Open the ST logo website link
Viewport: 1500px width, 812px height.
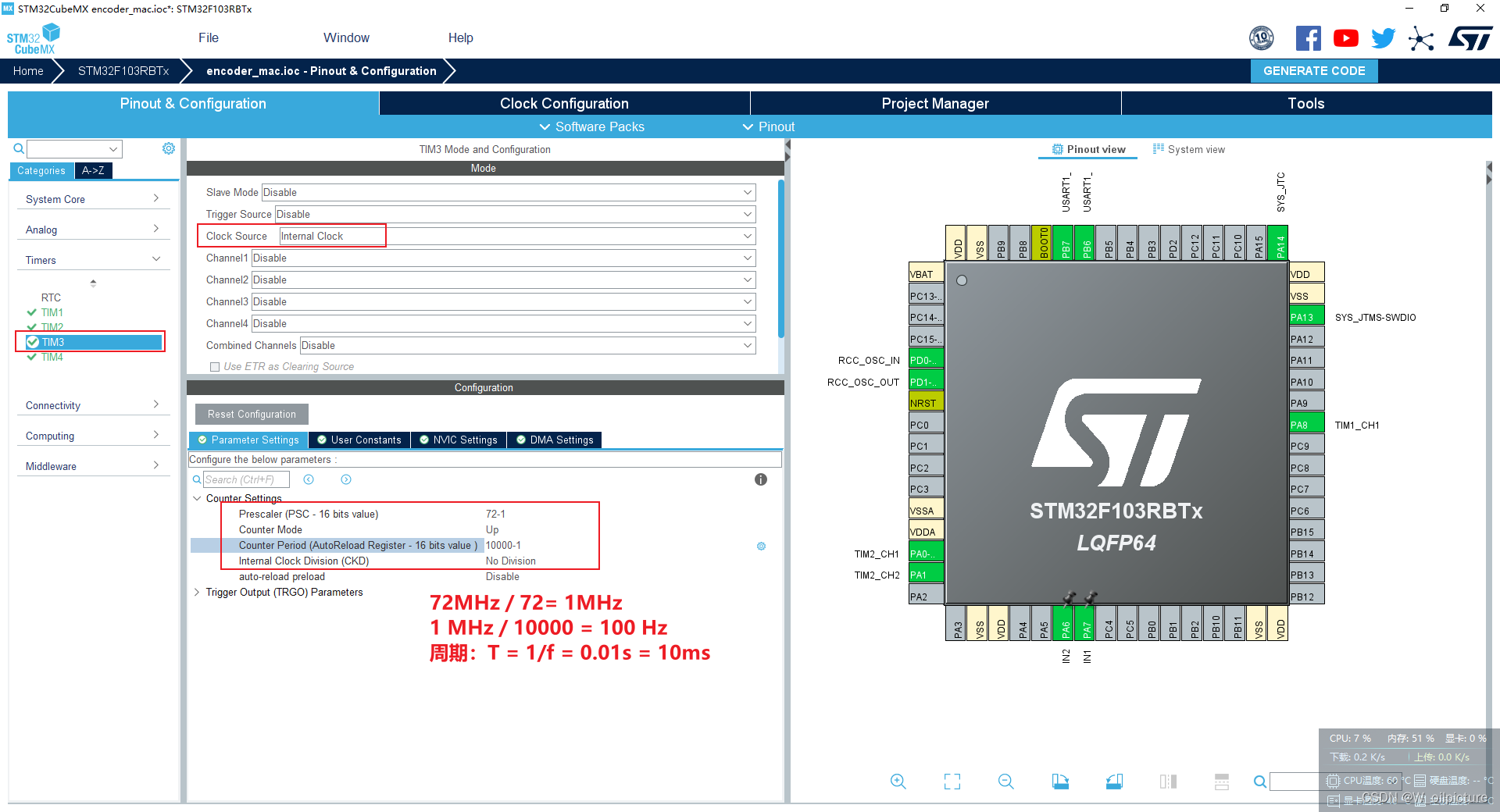click(1470, 38)
